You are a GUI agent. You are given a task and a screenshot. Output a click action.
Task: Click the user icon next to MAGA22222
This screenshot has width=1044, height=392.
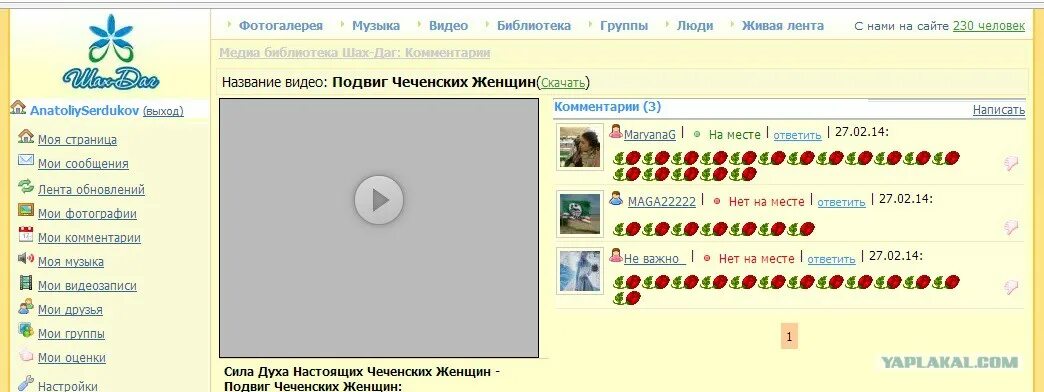tap(616, 198)
